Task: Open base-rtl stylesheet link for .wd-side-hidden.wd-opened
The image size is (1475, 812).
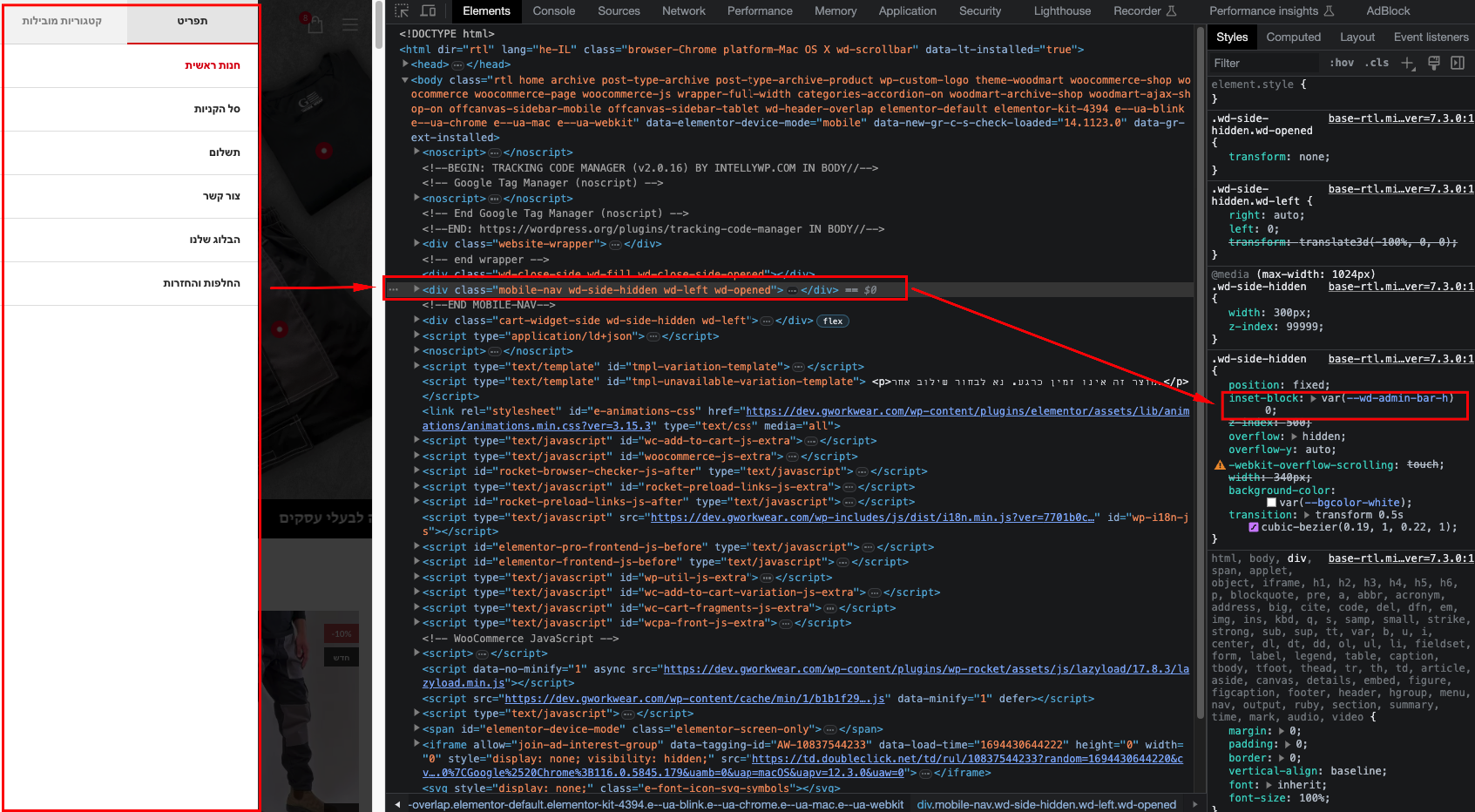Action: click(1401, 118)
